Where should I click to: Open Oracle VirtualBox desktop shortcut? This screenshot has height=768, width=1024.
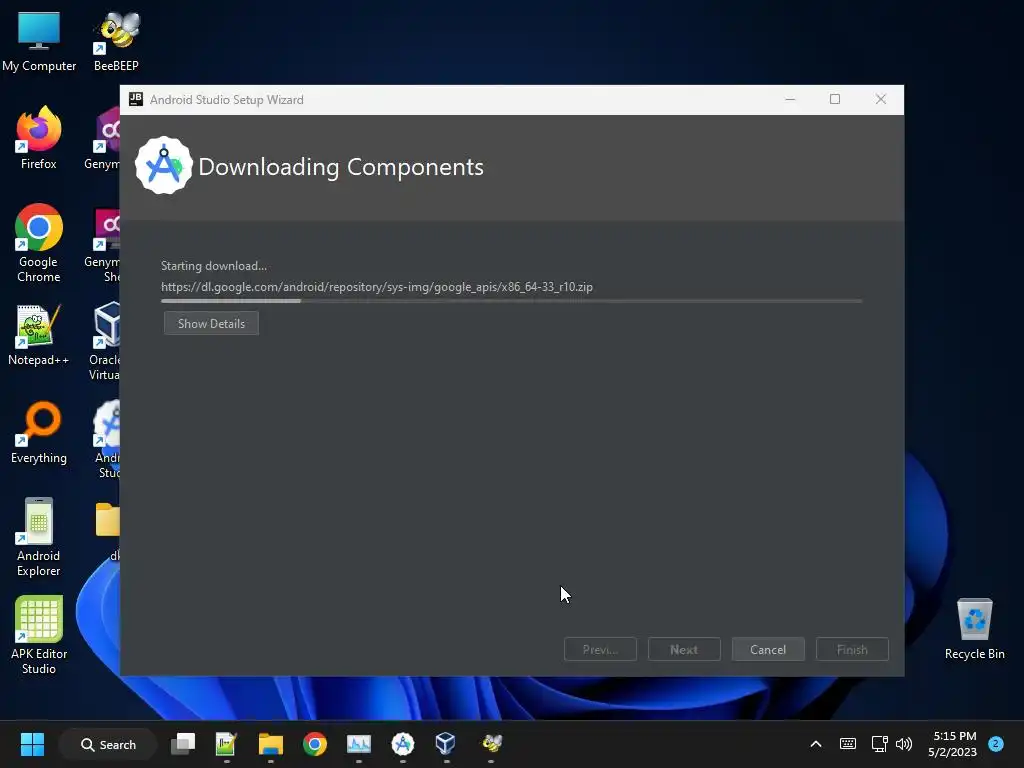point(106,341)
